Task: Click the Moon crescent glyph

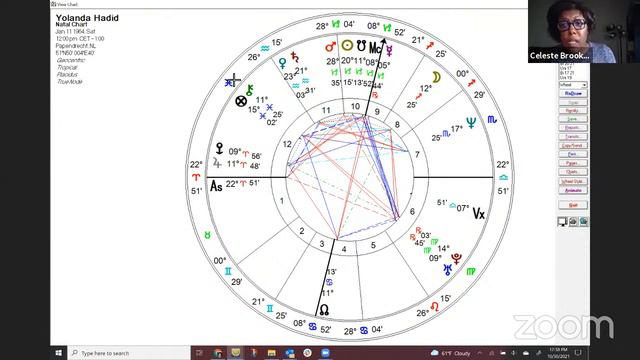Action: pos(436,77)
